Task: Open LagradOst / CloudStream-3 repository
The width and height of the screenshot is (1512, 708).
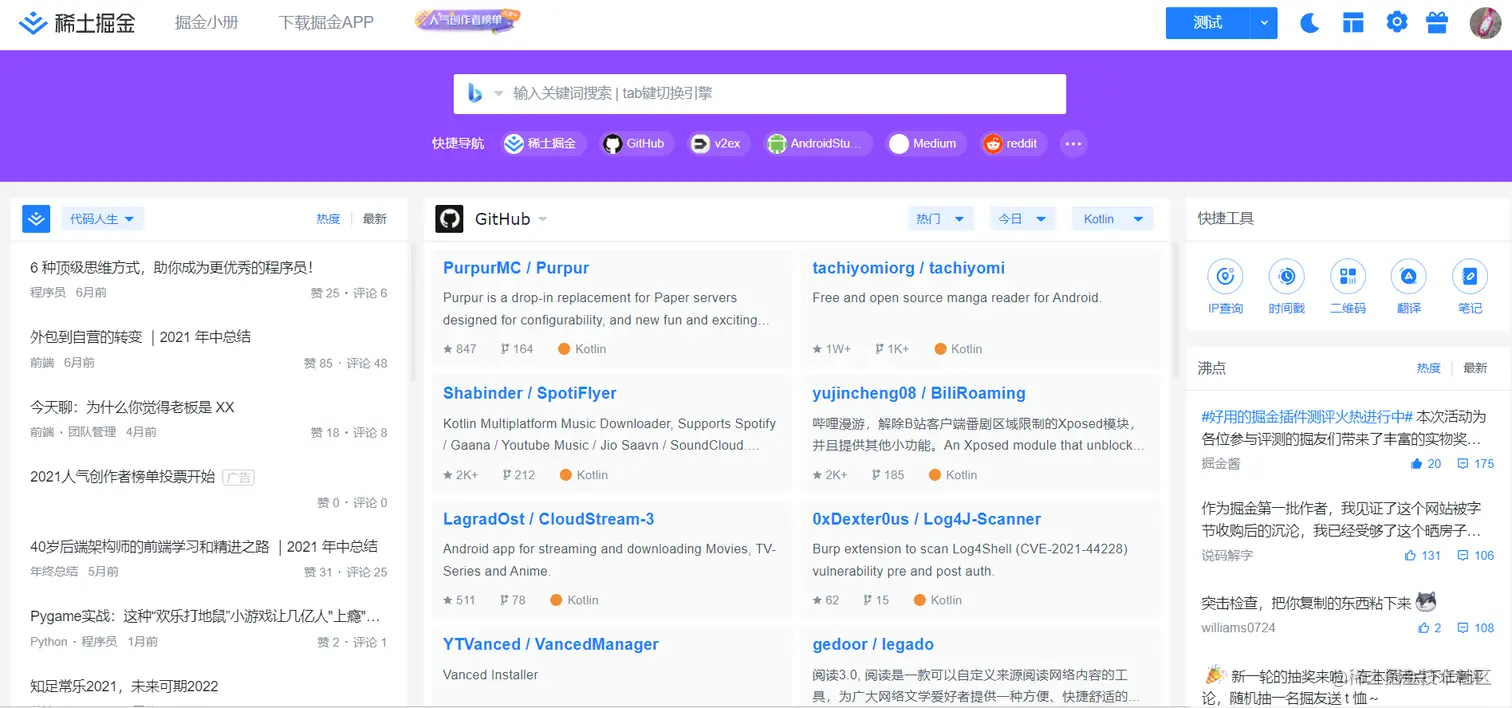Action: coord(548,519)
